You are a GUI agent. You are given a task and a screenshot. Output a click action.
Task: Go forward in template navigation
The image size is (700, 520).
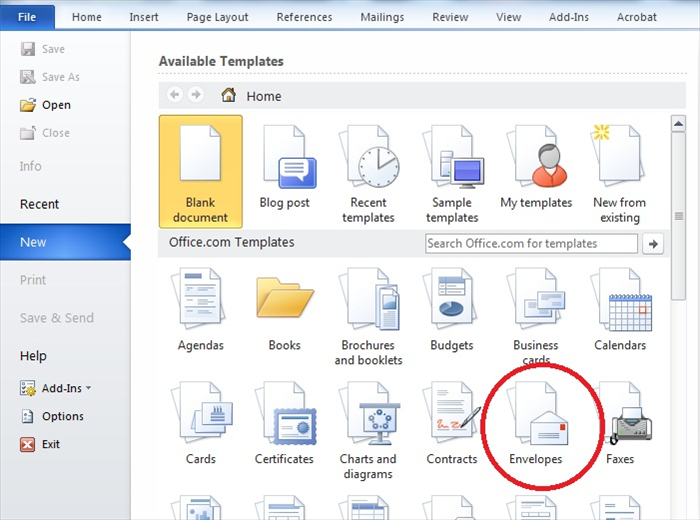click(196, 95)
